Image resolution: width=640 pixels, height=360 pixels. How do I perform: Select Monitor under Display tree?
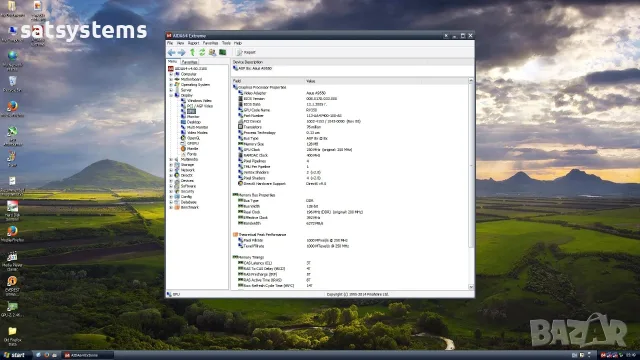tap(193, 117)
